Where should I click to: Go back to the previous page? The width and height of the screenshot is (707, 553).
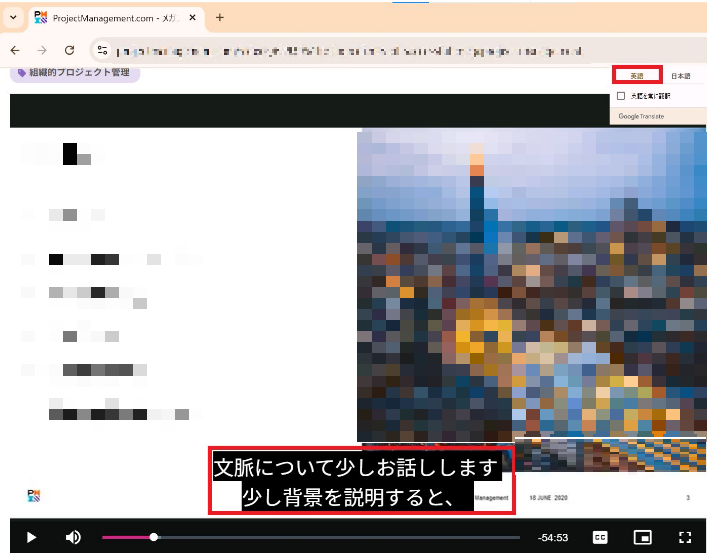15,50
